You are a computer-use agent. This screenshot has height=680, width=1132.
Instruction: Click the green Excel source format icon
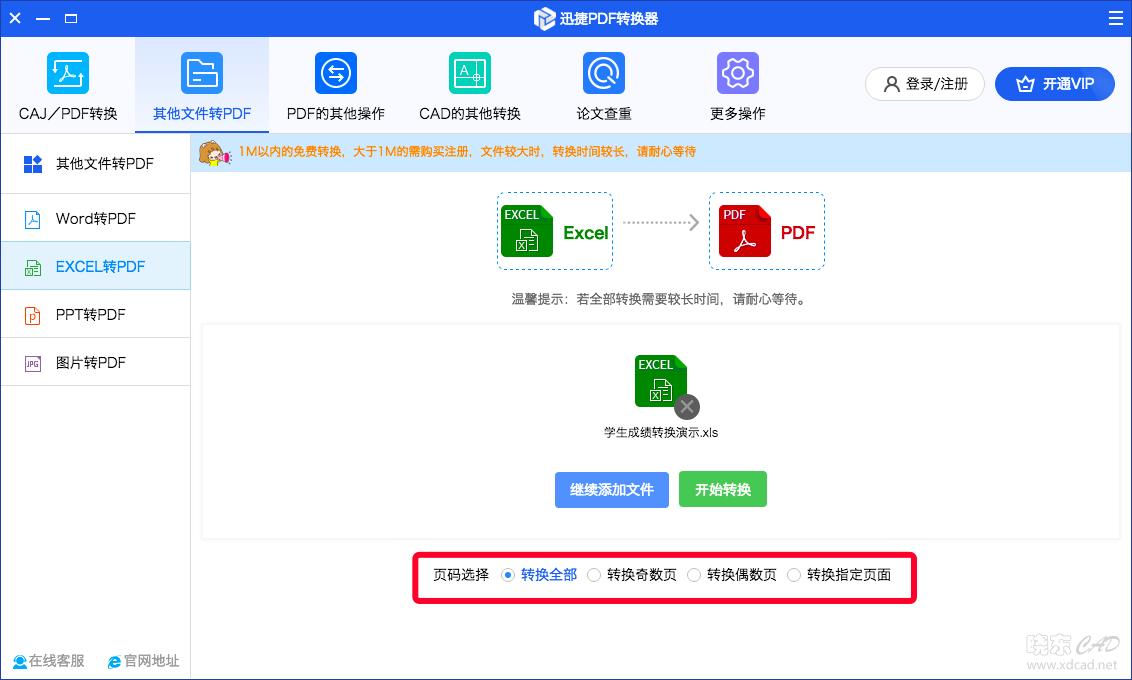[527, 231]
